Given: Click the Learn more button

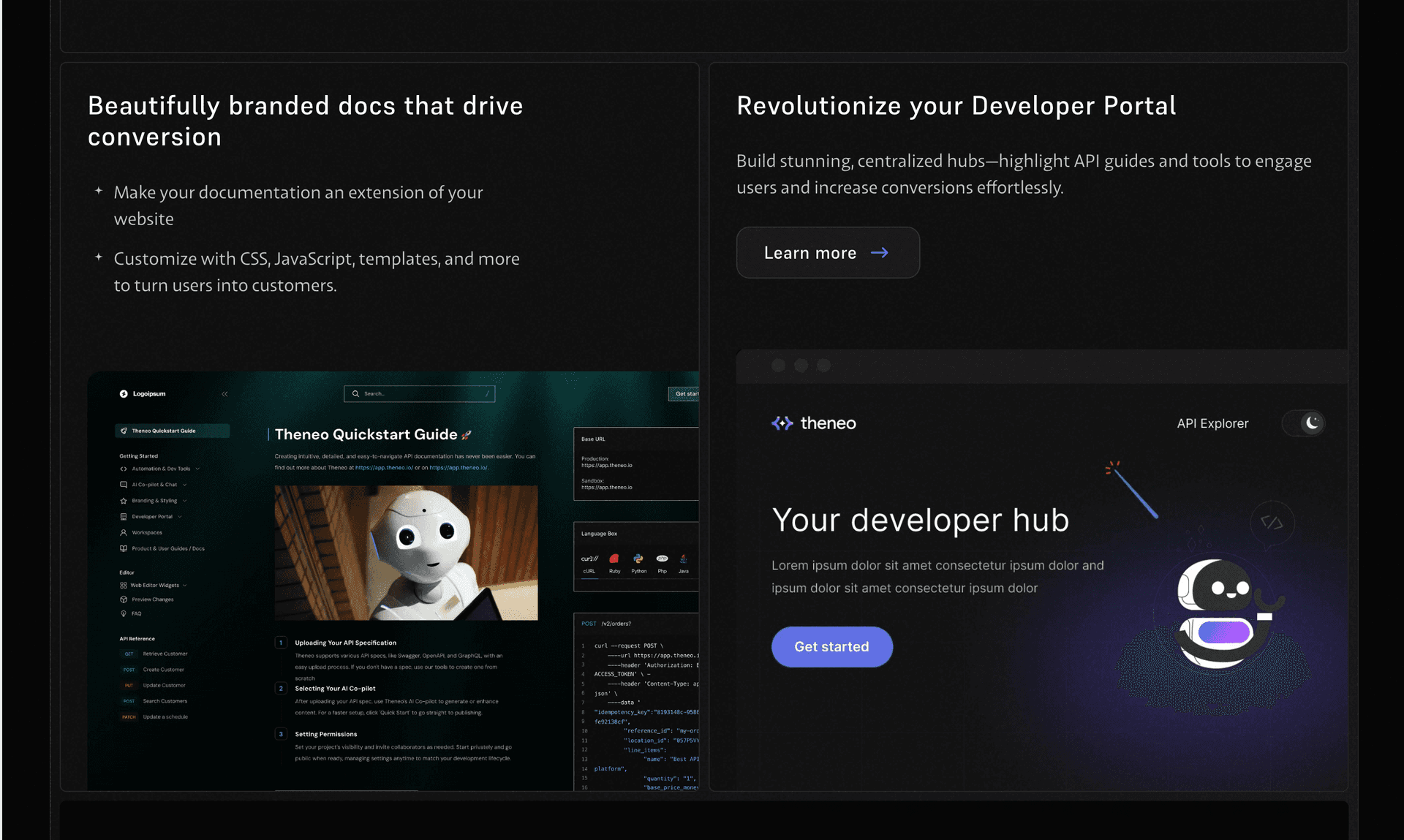Looking at the screenshot, I should pos(828,252).
